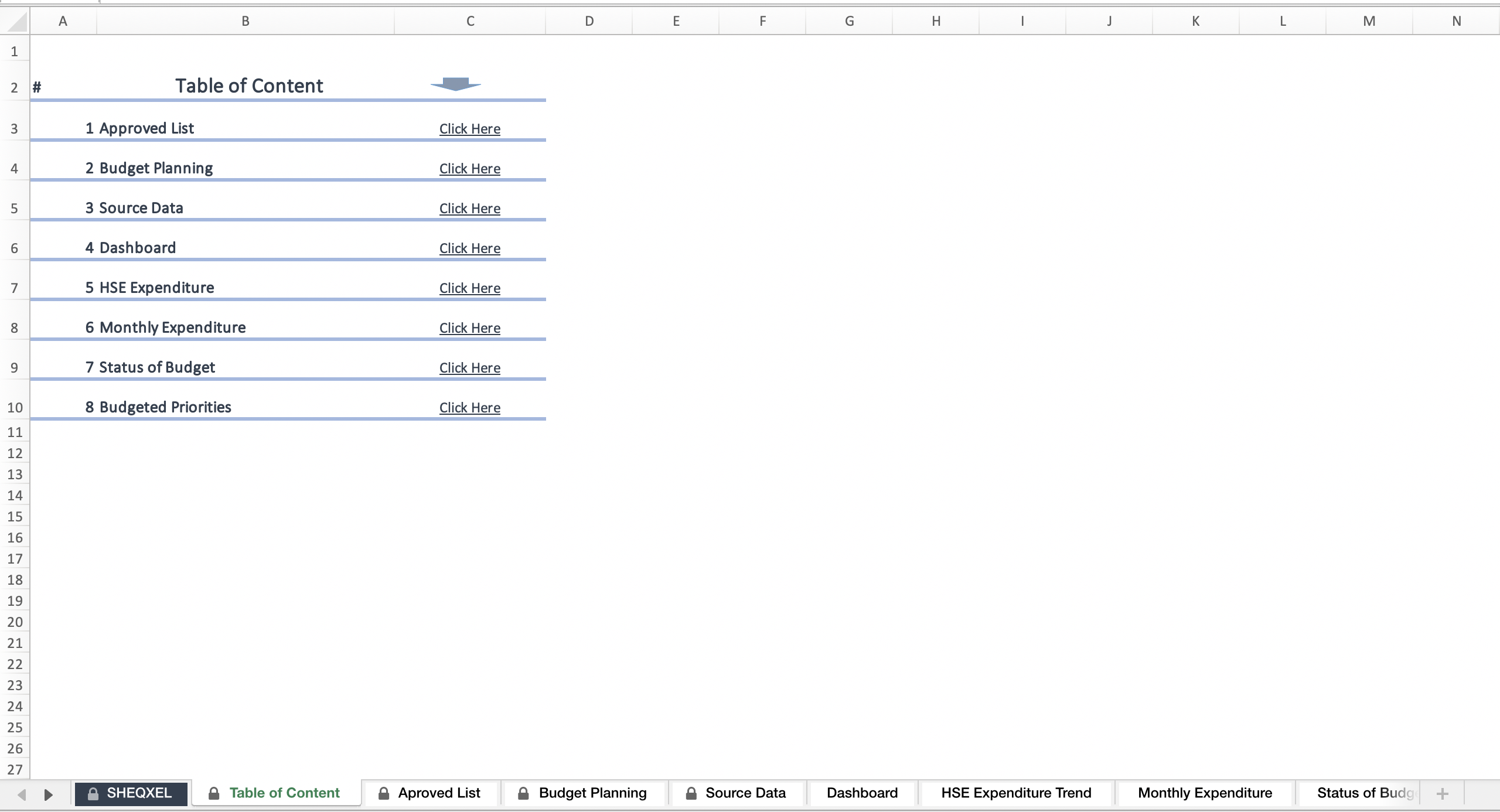Open HSE Expenditure Trend sheet tab
1500x812 pixels.
pyautogui.click(x=1016, y=793)
